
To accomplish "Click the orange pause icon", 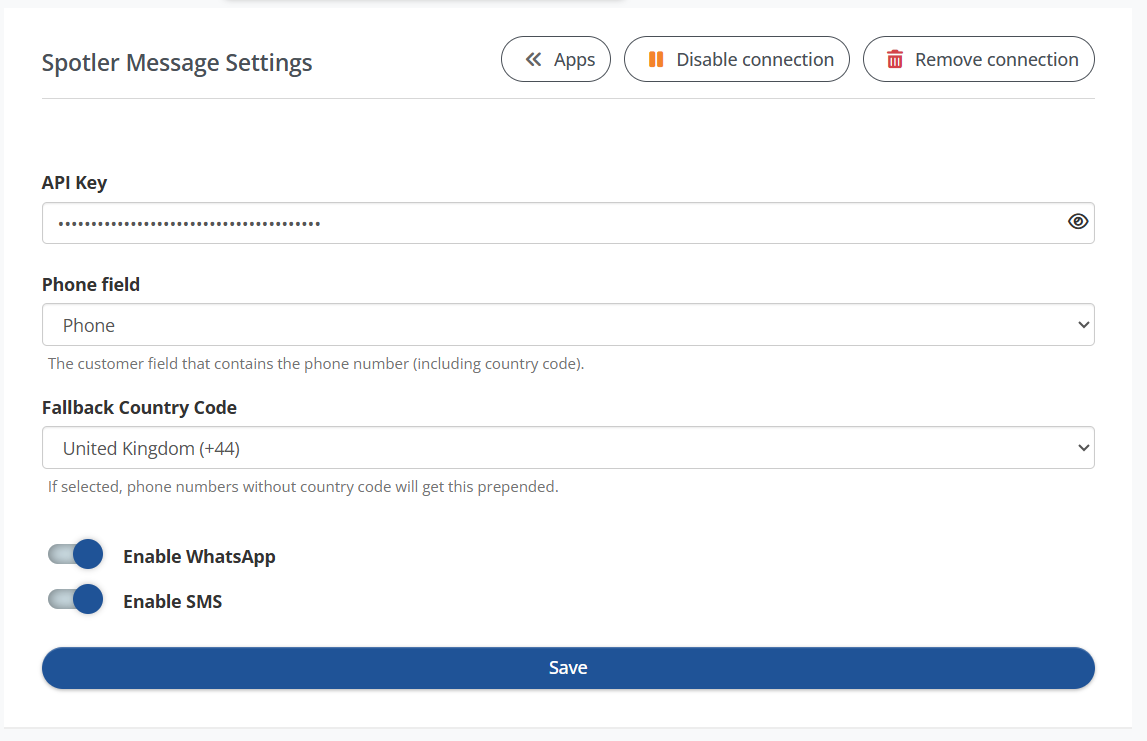I will (656, 59).
